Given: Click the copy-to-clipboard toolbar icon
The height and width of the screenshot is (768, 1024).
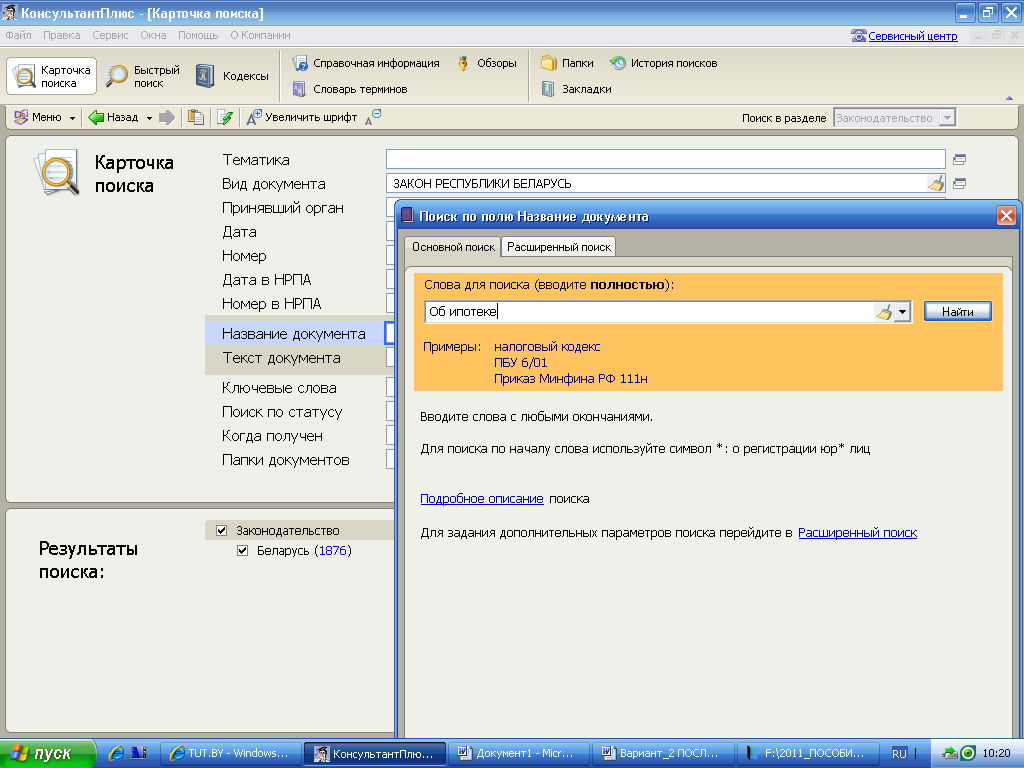Looking at the screenshot, I should [x=196, y=118].
